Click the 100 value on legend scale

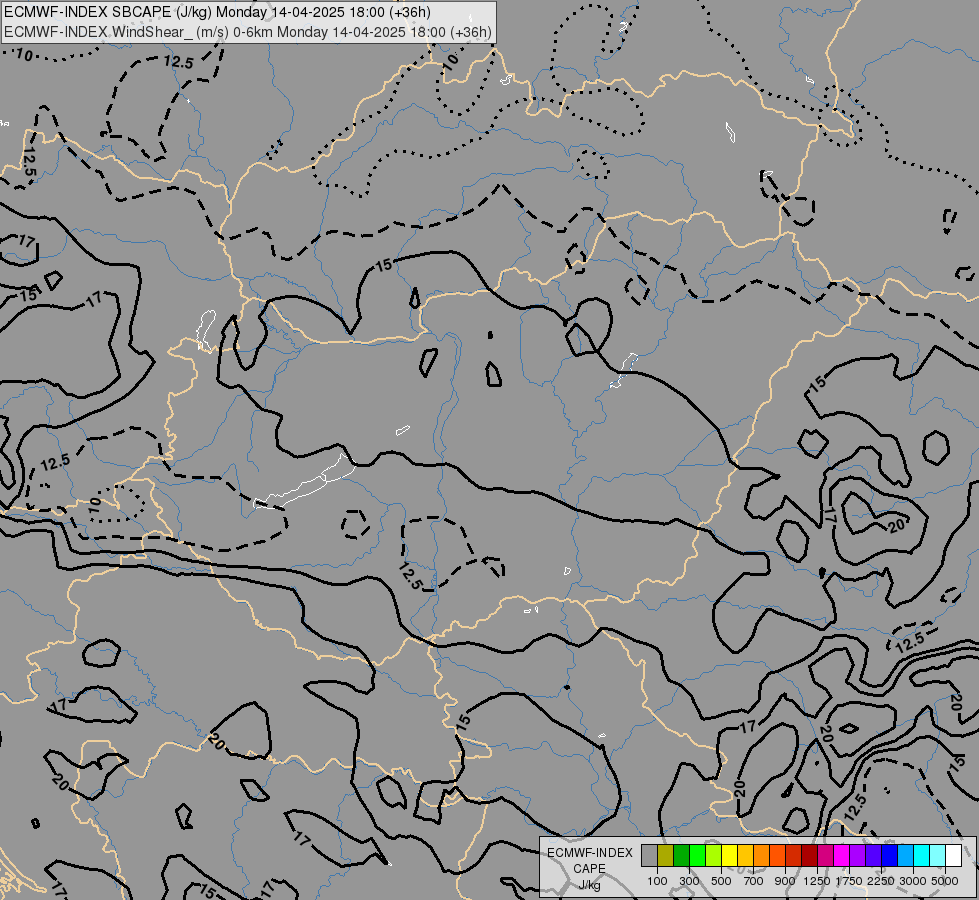(x=657, y=881)
